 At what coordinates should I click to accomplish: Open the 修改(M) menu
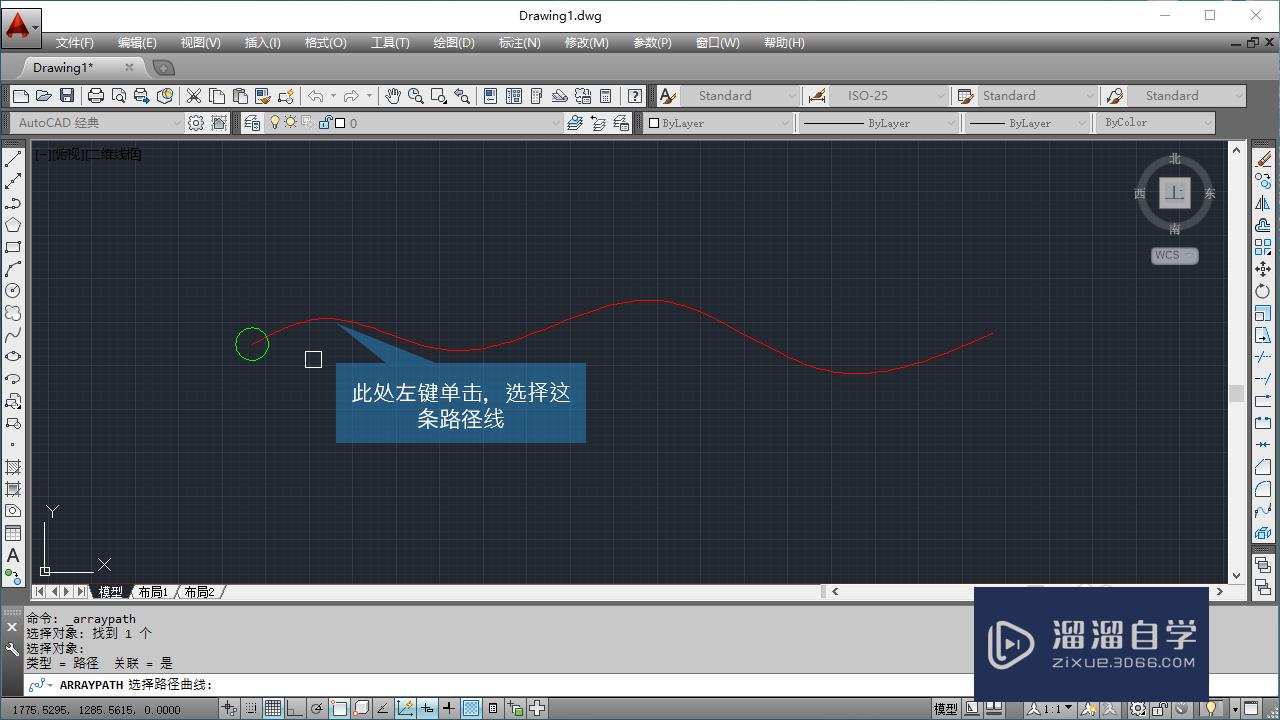[x=586, y=43]
